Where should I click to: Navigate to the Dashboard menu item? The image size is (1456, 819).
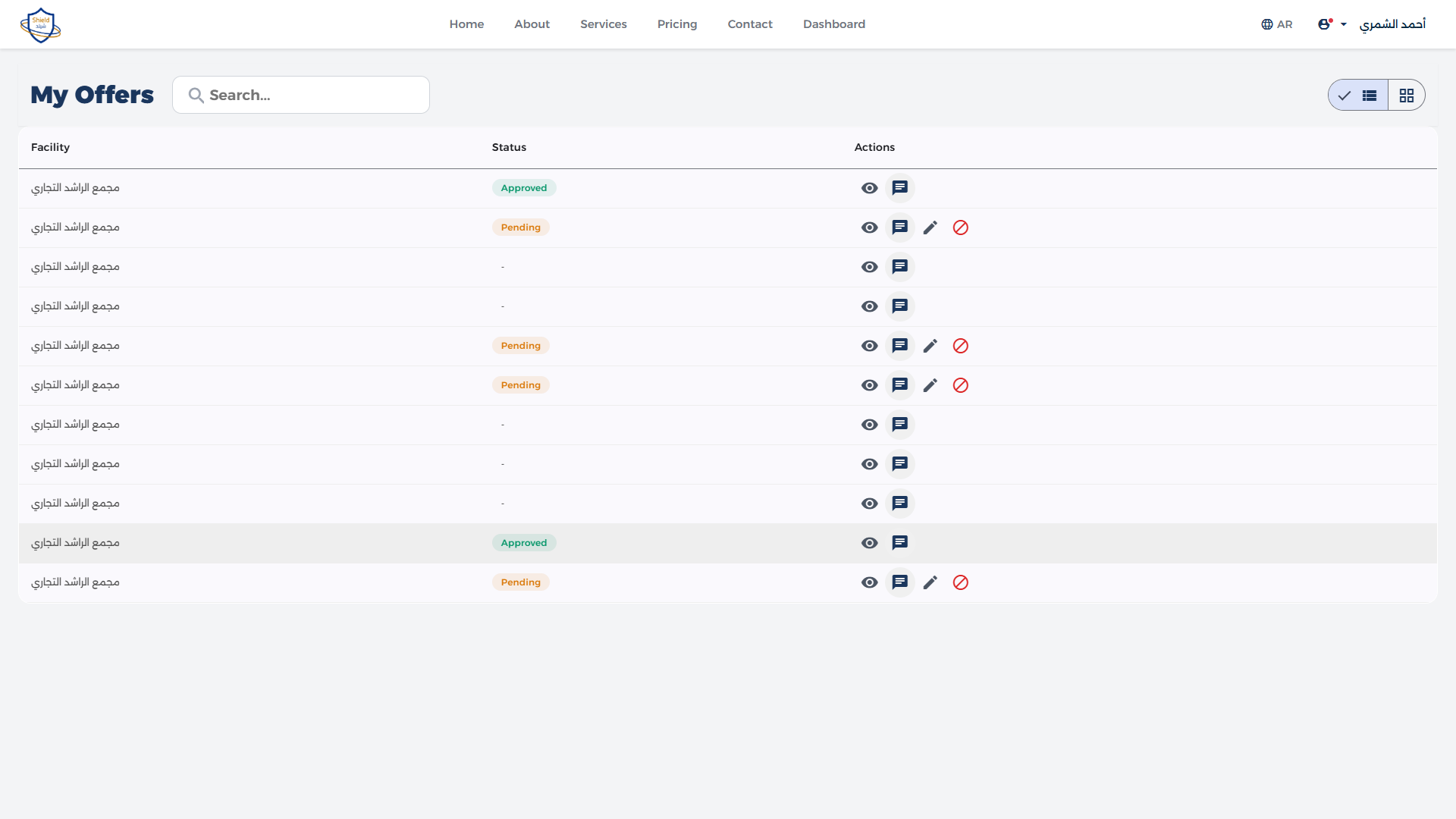point(834,24)
